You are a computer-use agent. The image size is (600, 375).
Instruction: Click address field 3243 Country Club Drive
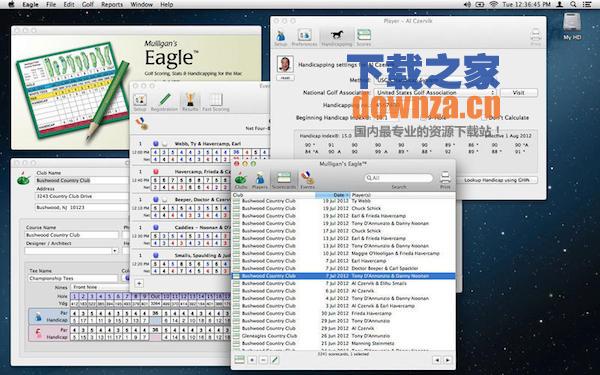(81, 196)
